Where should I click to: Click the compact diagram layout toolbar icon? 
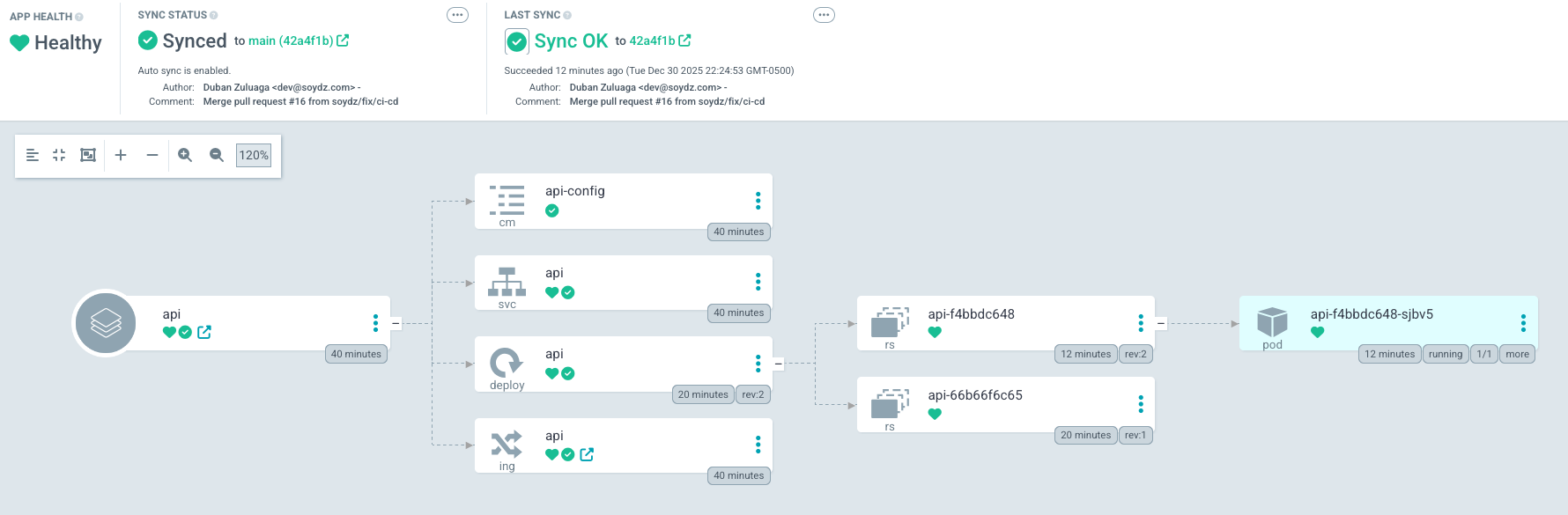pyautogui.click(x=33, y=155)
